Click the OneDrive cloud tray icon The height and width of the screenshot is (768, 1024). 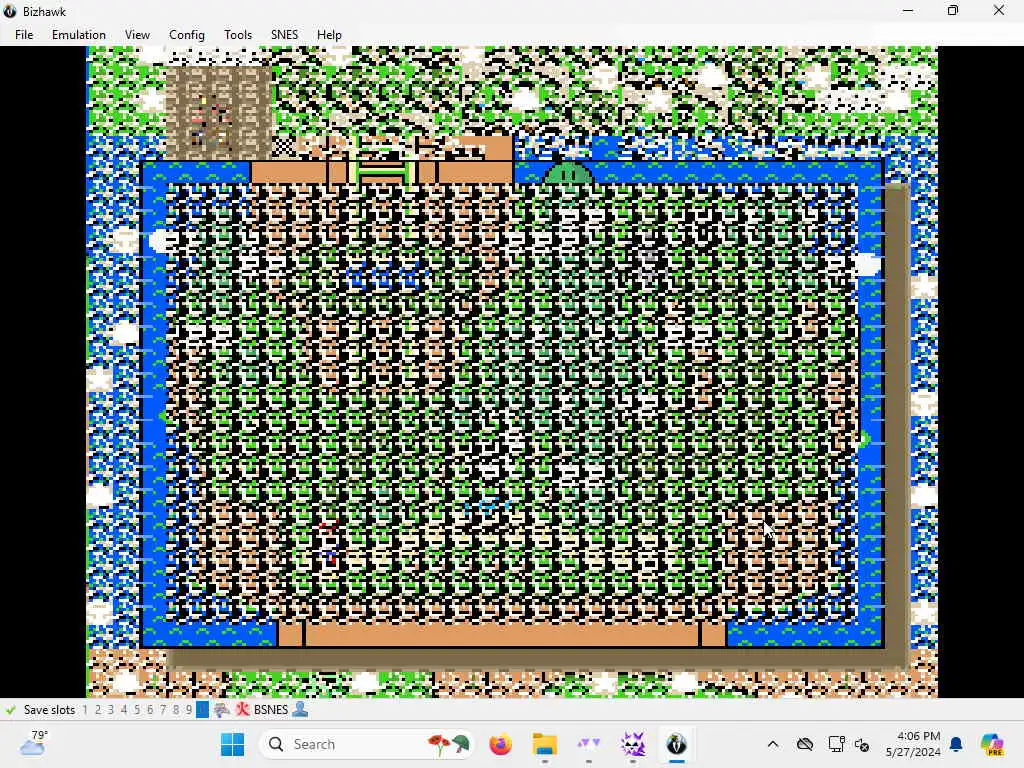coord(805,744)
